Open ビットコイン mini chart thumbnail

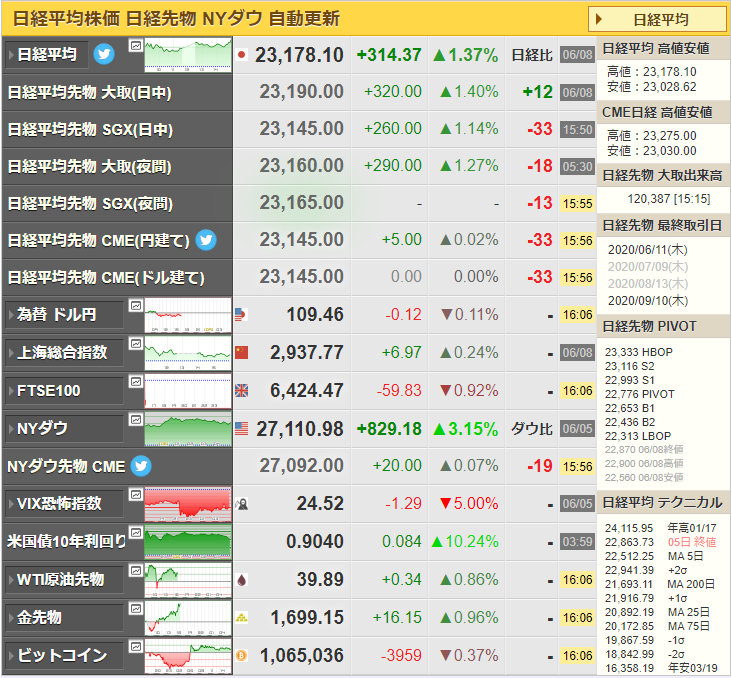coord(188,656)
